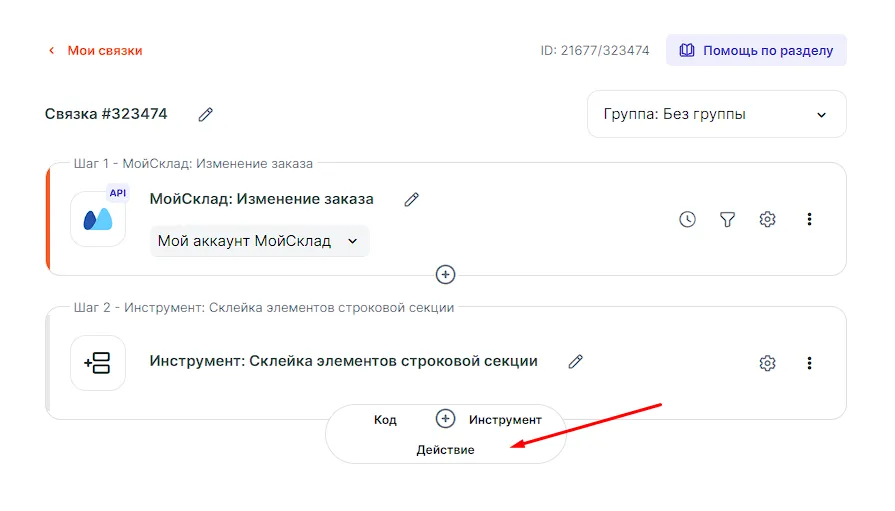Open the filter funnel icon in step 1

728,220
